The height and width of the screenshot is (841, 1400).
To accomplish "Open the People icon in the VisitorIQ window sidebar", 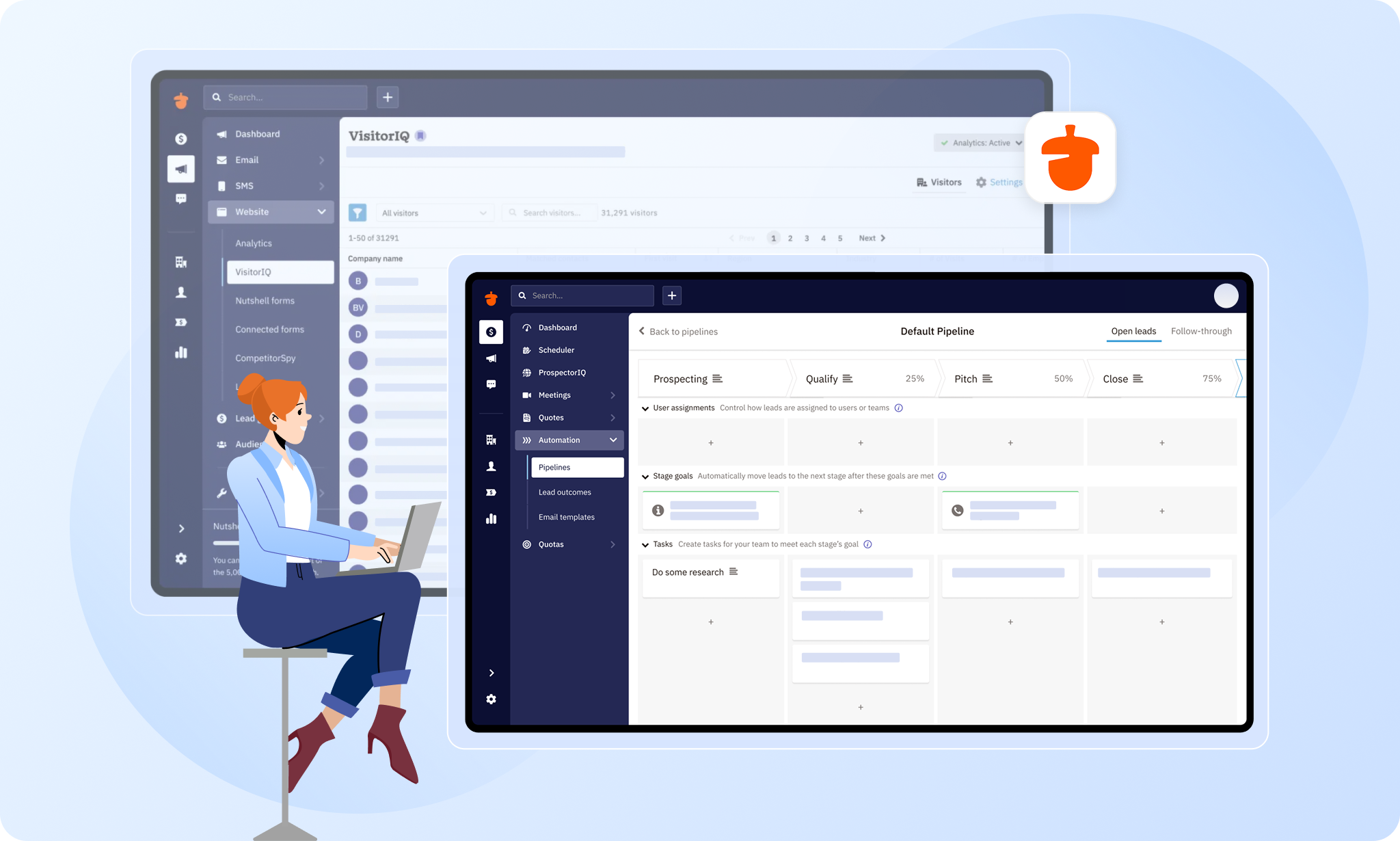I will tap(181, 292).
